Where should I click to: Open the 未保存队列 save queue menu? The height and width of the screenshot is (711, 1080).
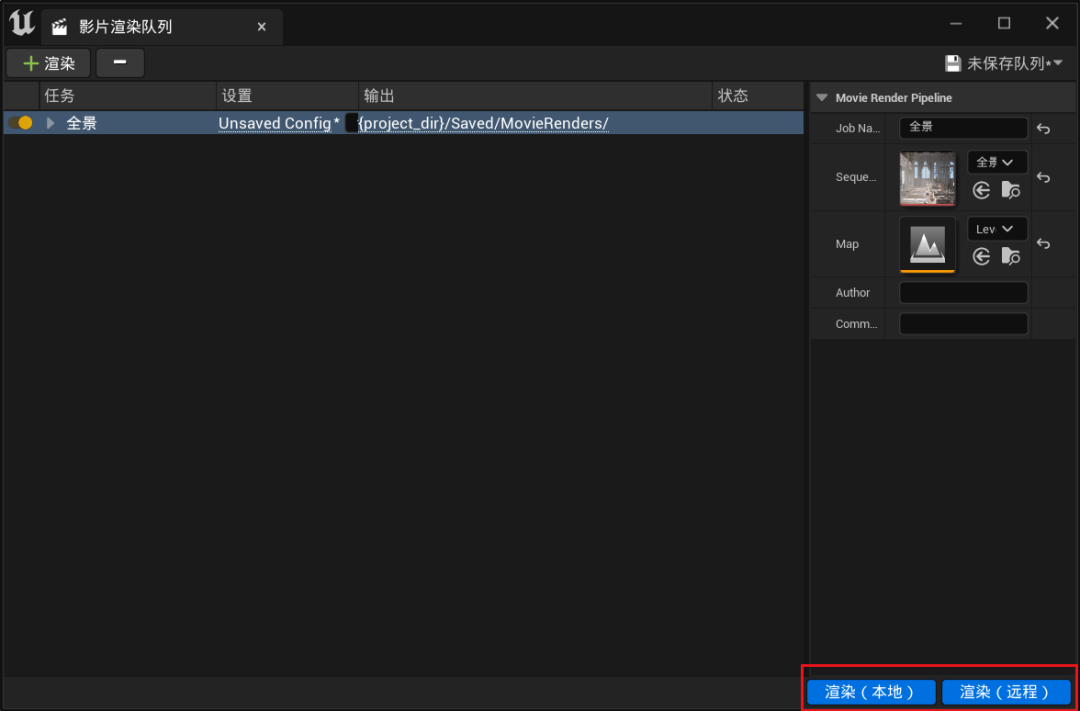pos(1003,64)
